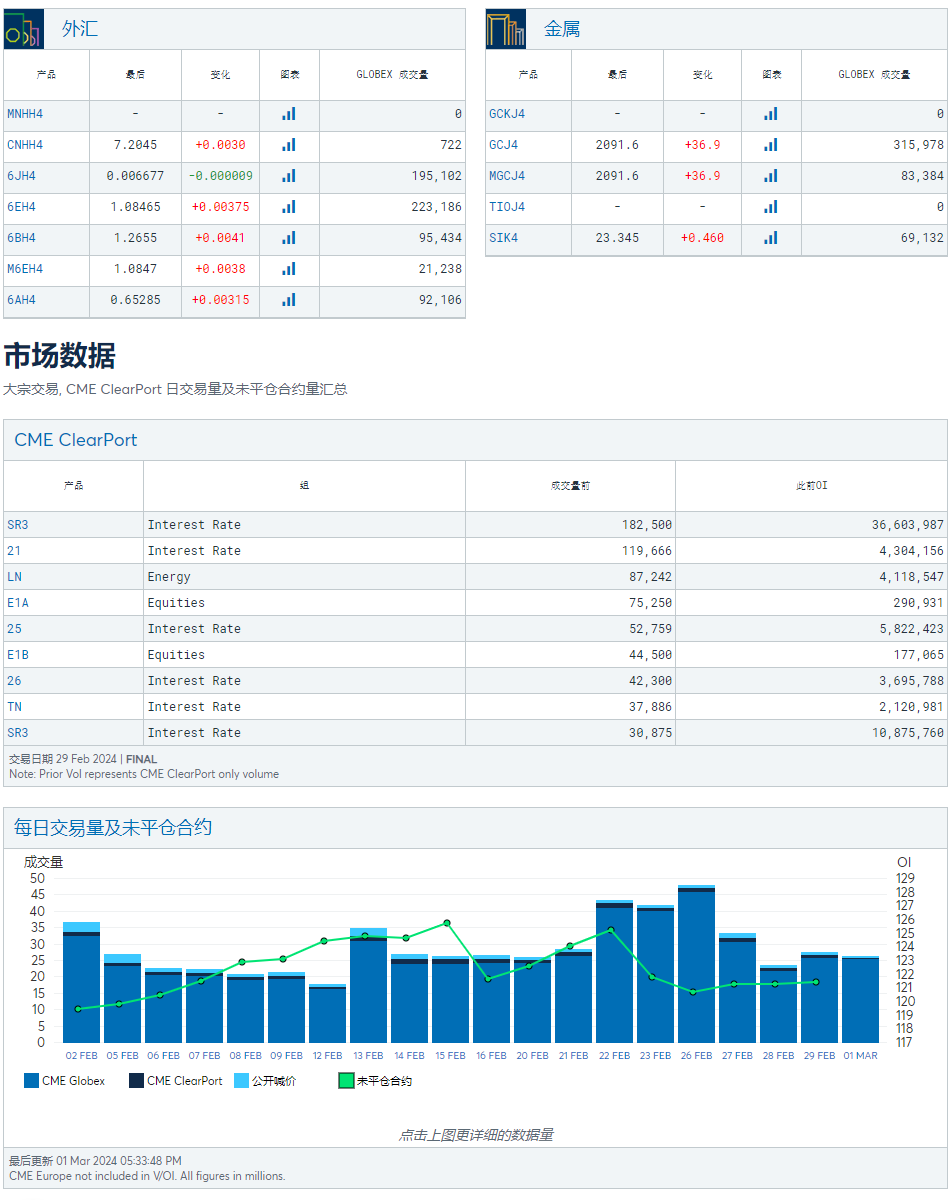Open ClearPort product 25
The image size is (952, 1200).
coord(14,629)
